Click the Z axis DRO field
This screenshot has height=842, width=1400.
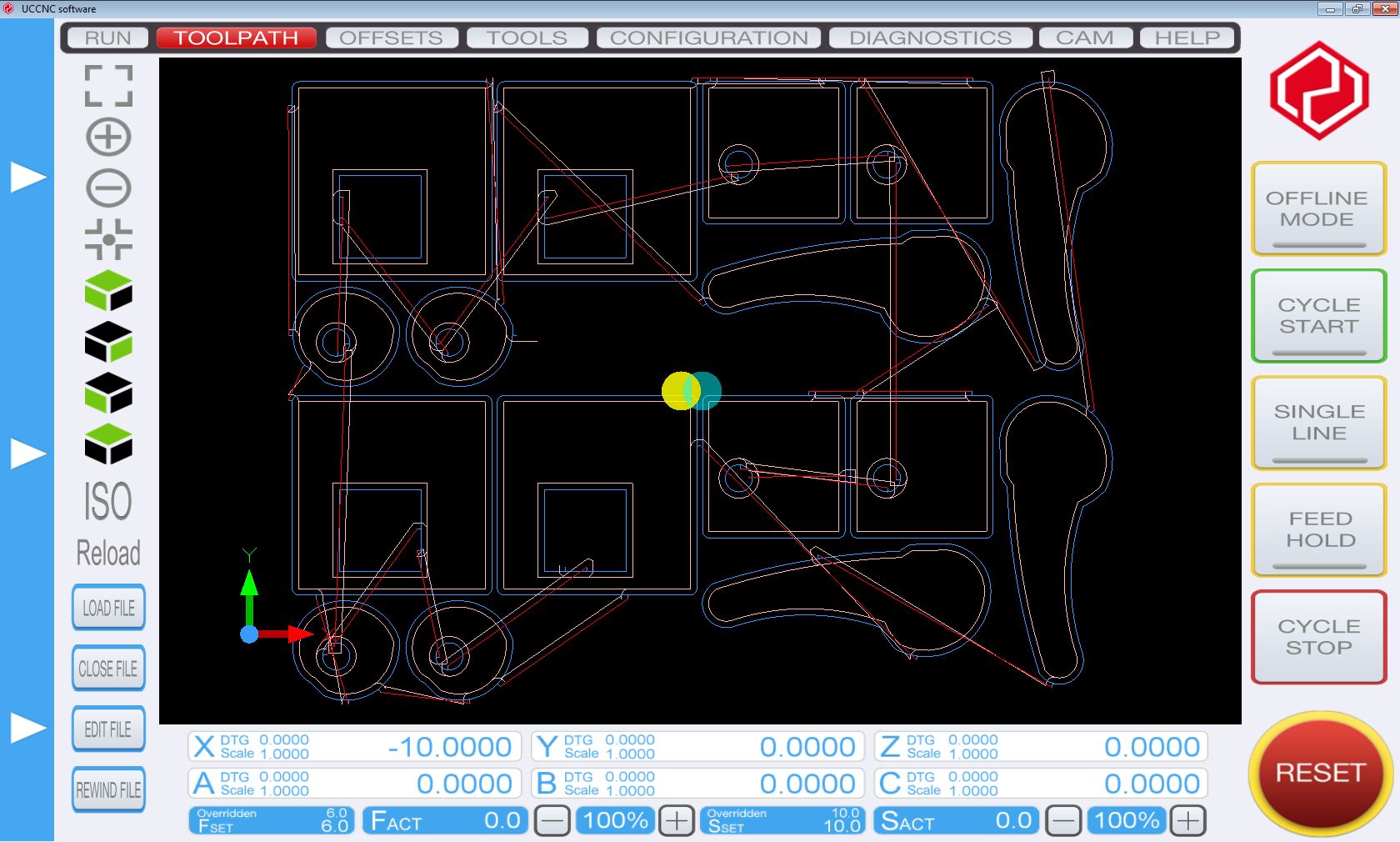point(1041,747)
